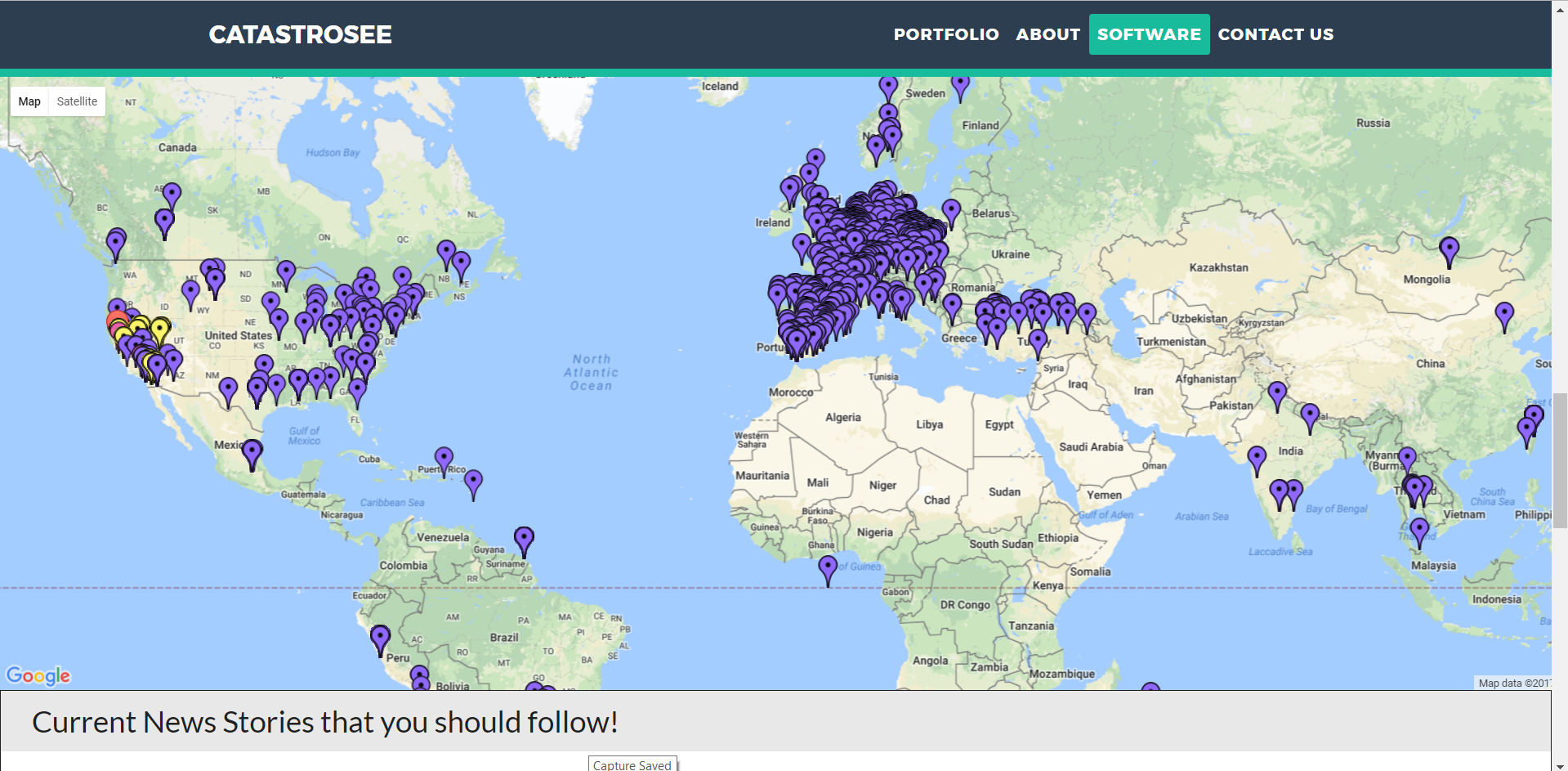1568x771 pixels.
Task: Click the purple marker in Mongolia
Action: pos(1449,252)
